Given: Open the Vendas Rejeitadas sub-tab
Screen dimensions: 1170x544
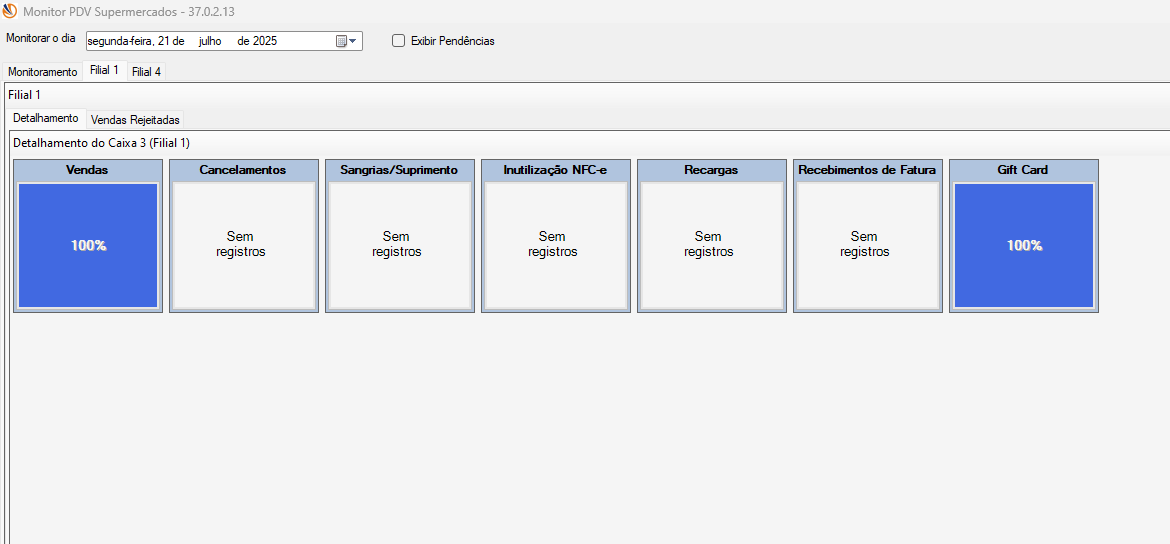Looking at the screenshot, I should pyautogui.click(x=135, y=119).
